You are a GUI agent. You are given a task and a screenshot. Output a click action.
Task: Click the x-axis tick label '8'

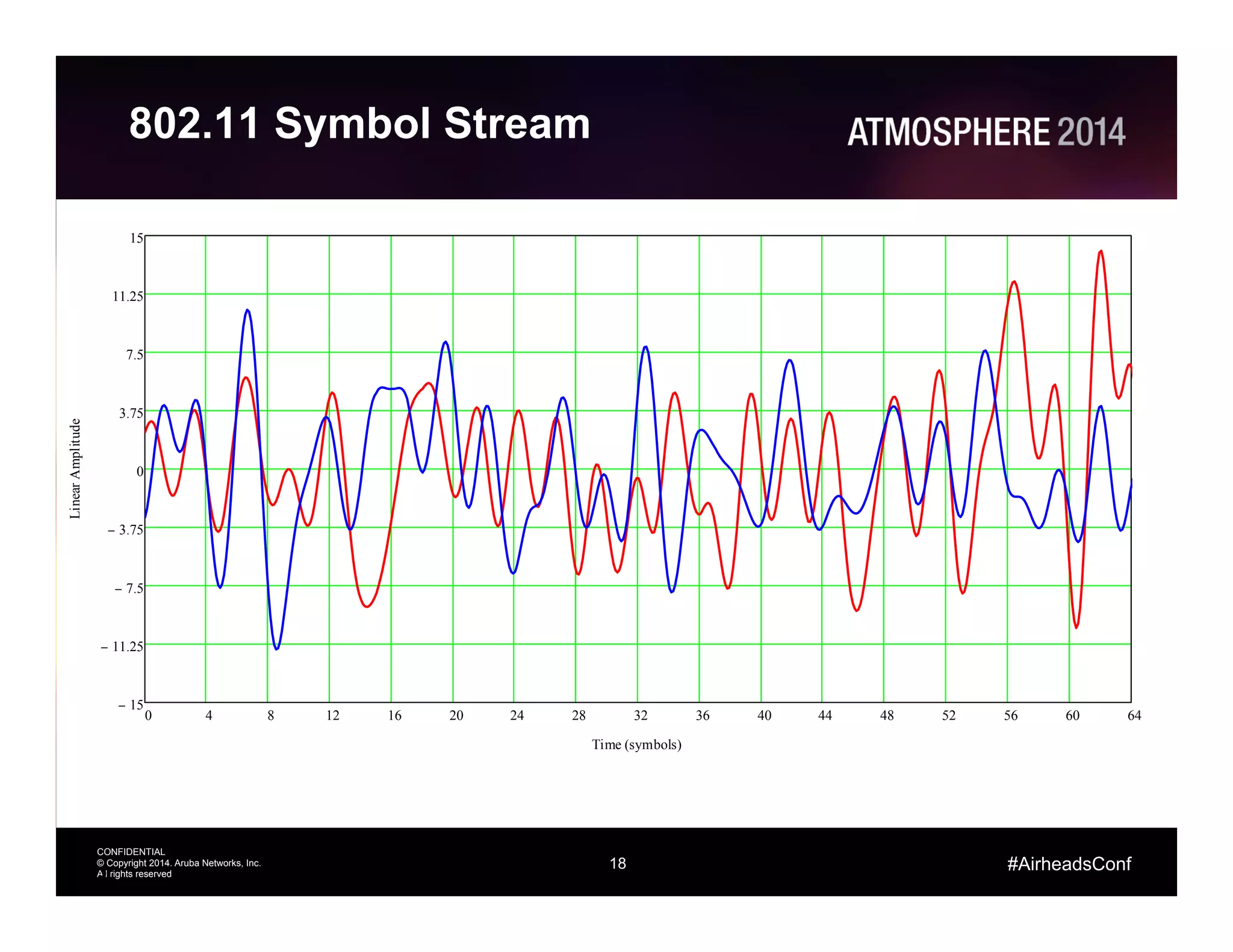click(271, 716)
